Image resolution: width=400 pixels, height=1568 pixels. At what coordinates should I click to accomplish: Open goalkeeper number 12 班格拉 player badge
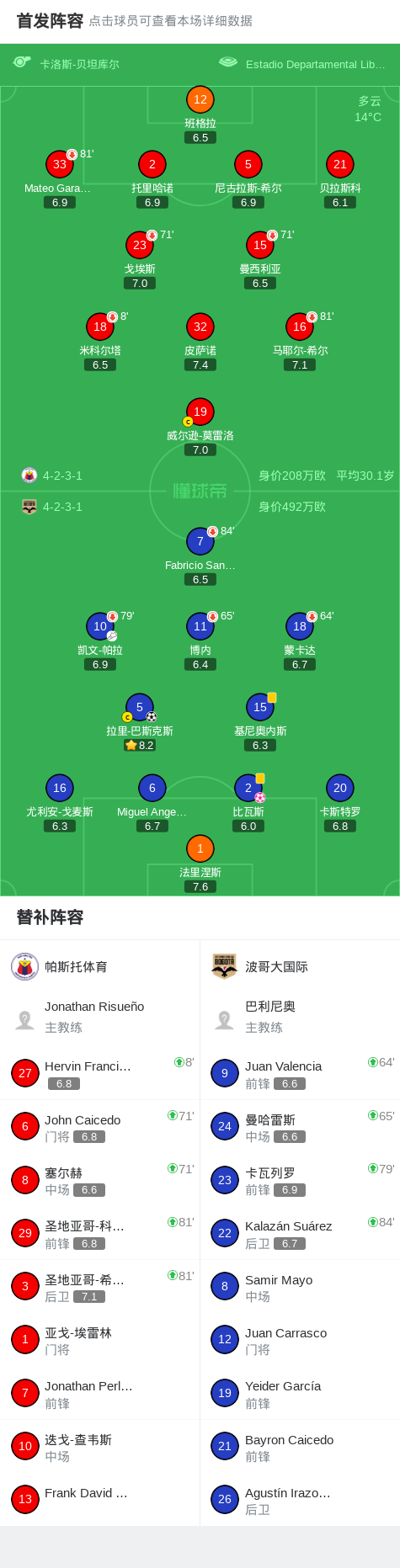pyautogui.click(x=200, y=99)
